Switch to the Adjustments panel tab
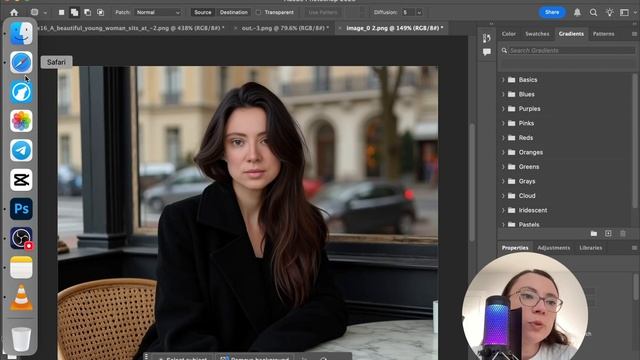Image resolution: width=640 pixels, height=360 pixels. (553, 248)
